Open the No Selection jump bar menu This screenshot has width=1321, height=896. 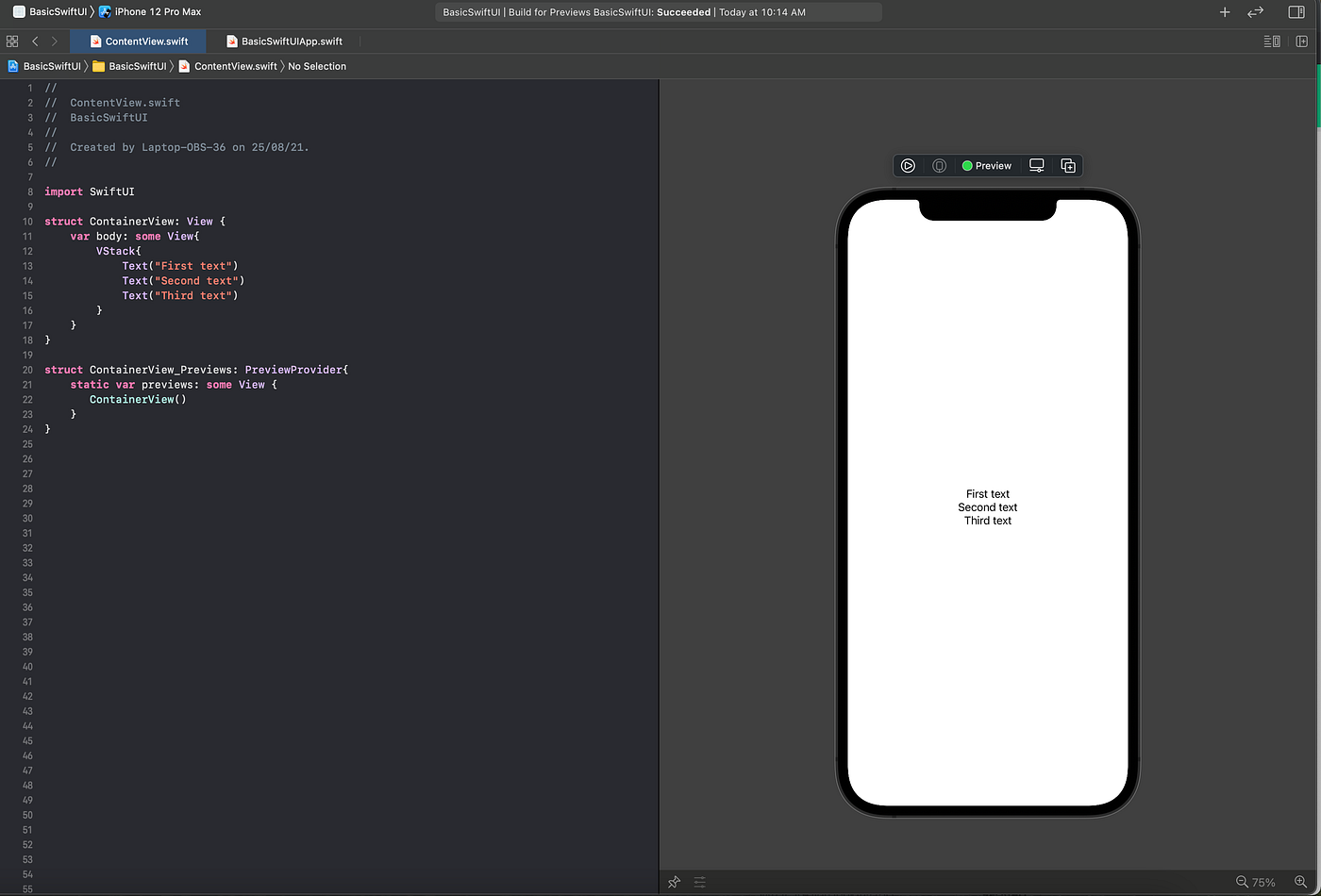(317, 66)
